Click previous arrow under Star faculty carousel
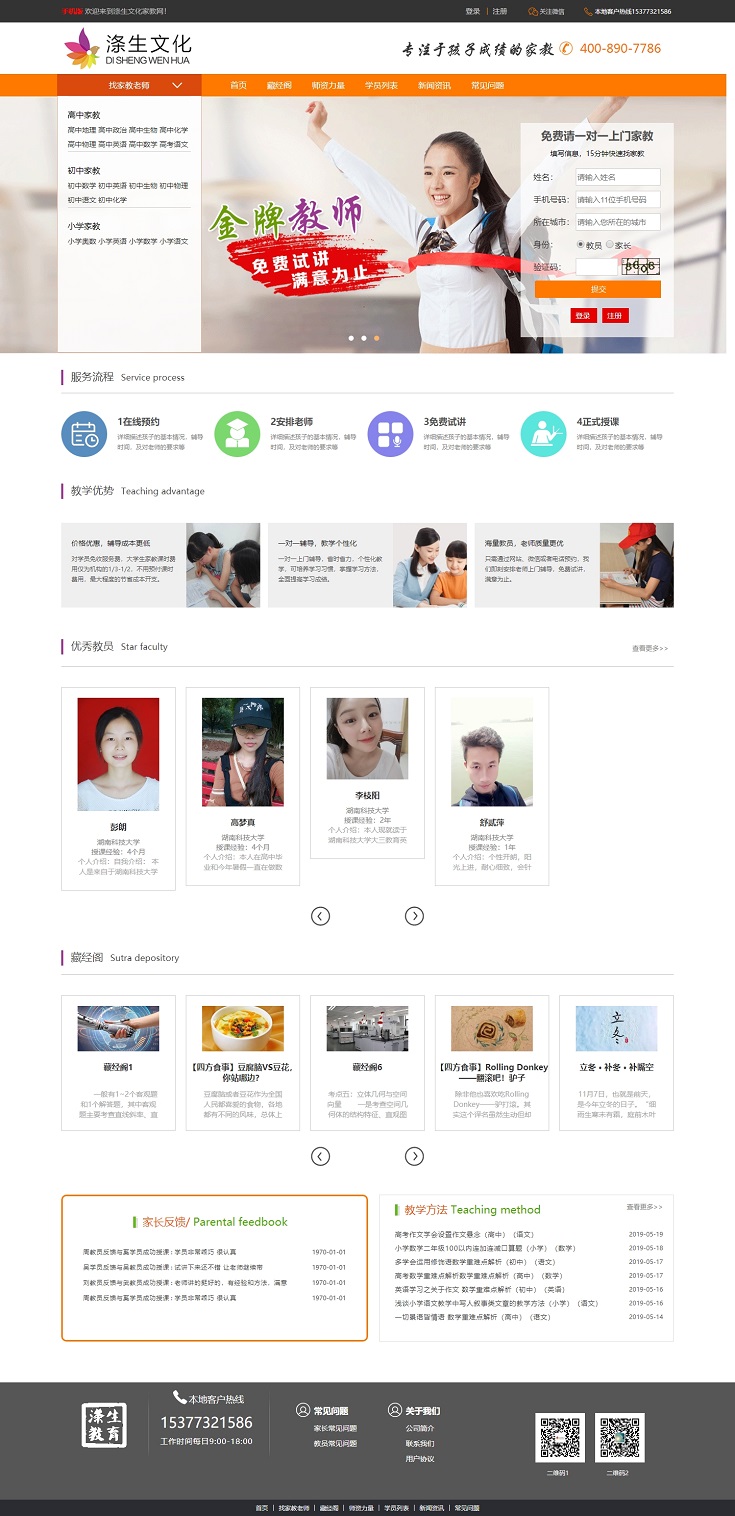This screenshot has height=1516, width=735. pyautogui.click(x=320, y=916)
